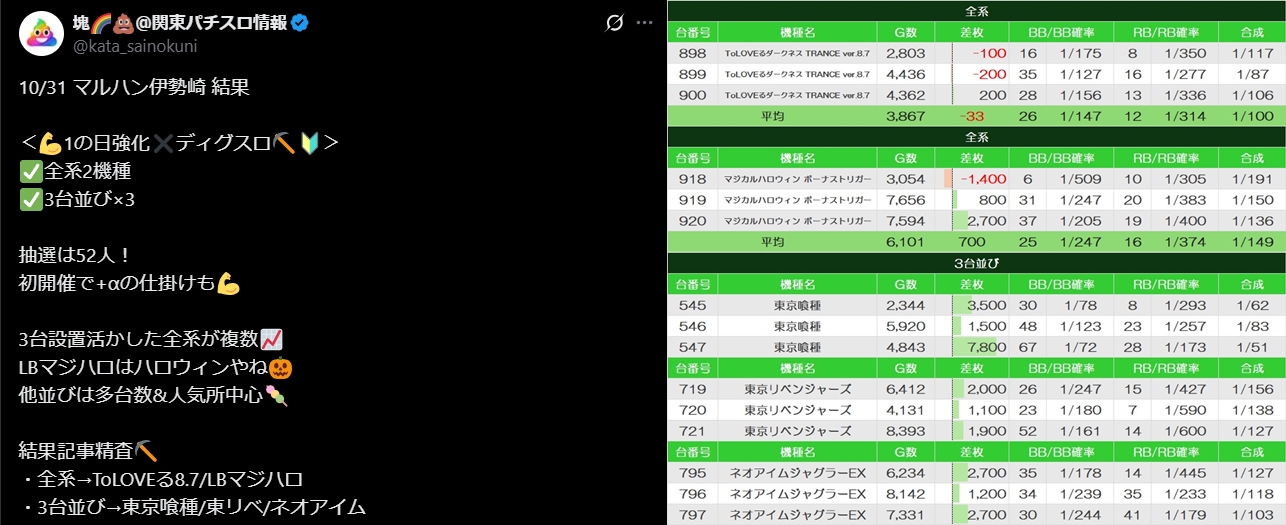The width and height of the screenshot is (1286, 525).
Task: Select the line "LBマジハロはハロウィンやね"
Action: tap(154, 367)
